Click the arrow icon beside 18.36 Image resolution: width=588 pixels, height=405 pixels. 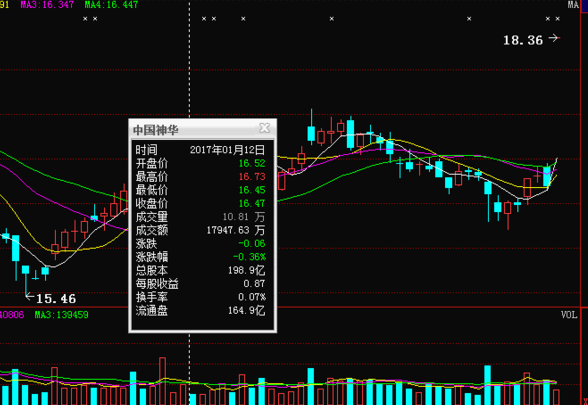pos(554,38)
